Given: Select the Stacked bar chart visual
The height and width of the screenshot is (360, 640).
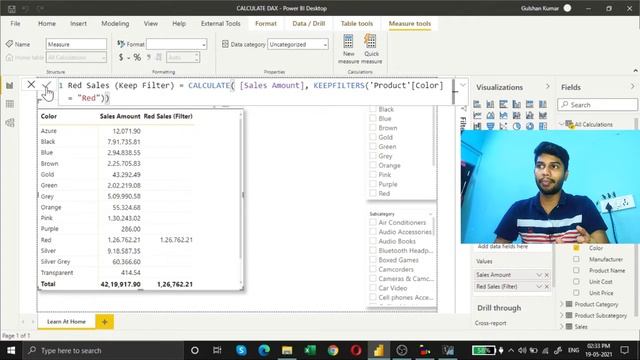Looking at the screenshot, I should tap(477, 104).
